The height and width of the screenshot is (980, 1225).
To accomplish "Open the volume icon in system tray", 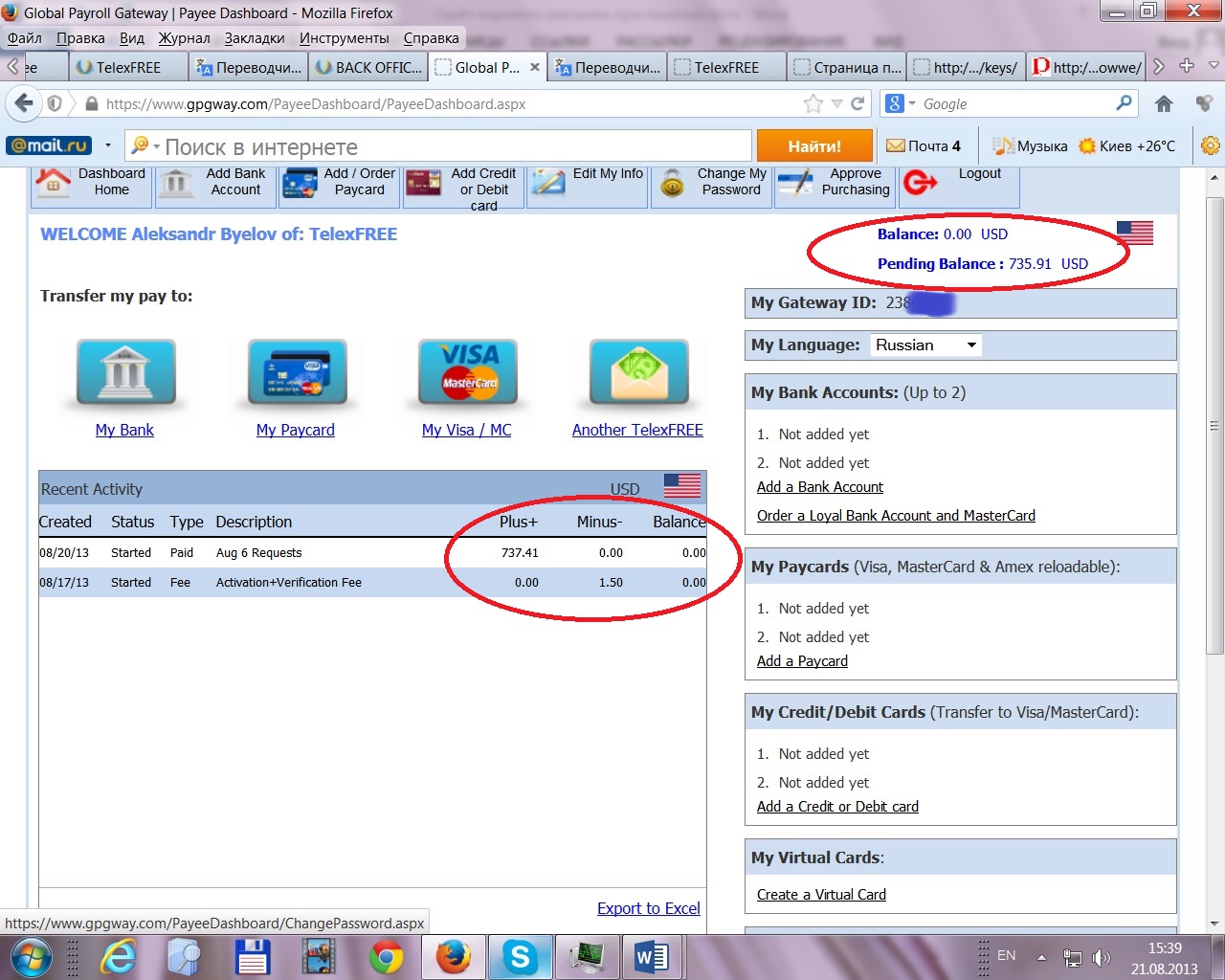I will click(1102, 957).
